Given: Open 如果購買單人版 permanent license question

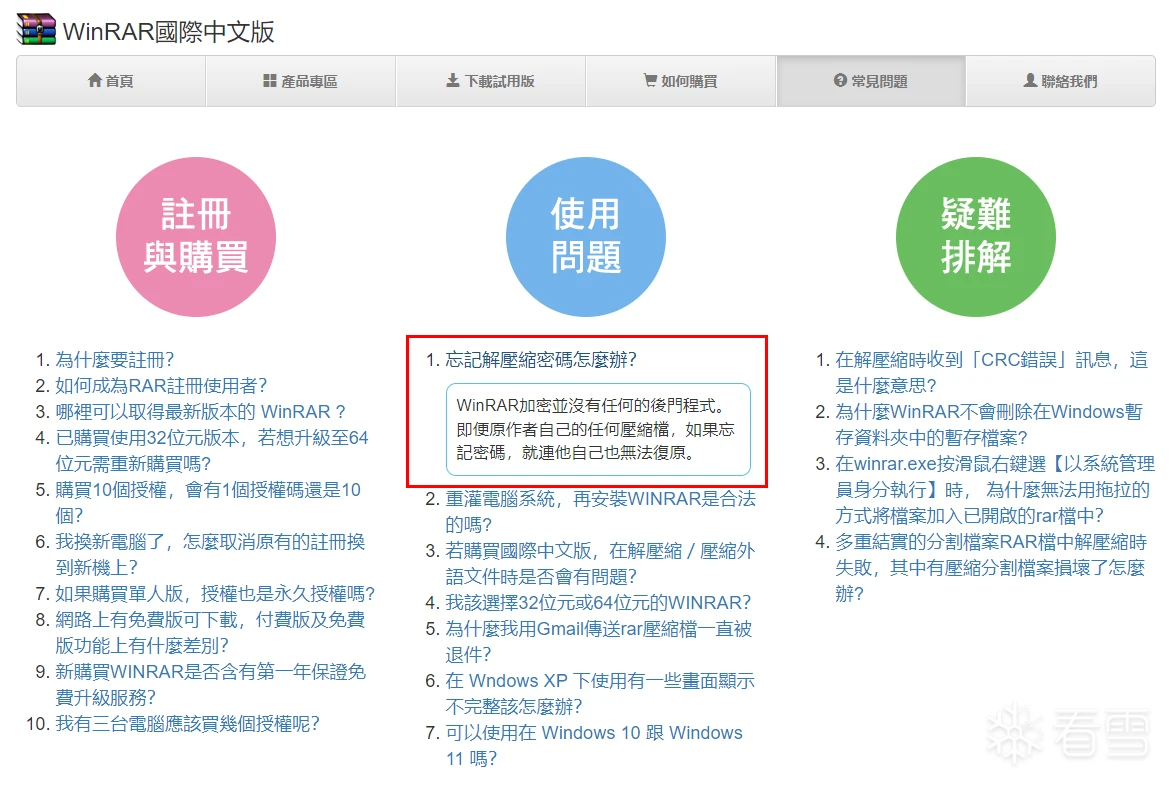Looking at the screenshot, I should click(x=215, y=594).
